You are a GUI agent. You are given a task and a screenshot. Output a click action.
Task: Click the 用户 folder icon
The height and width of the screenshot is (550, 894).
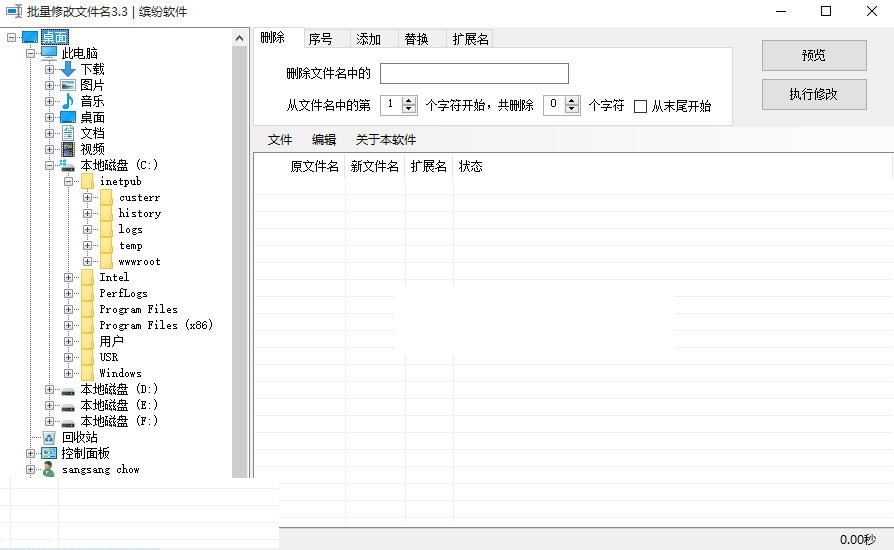coord(87,341)
